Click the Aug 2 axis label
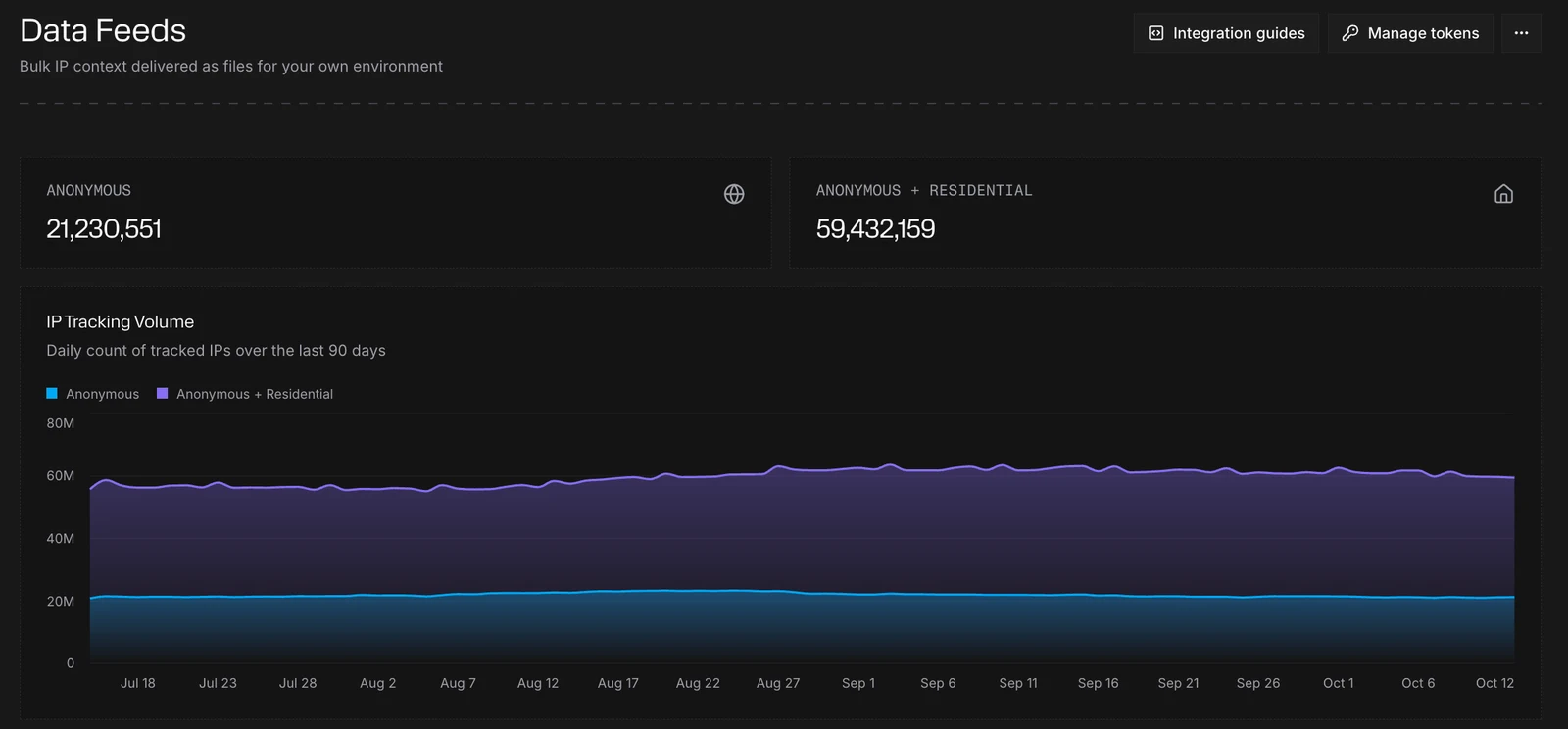This screenshot has width=1568, height=729. pyautogui.click(x=378, y=683)
